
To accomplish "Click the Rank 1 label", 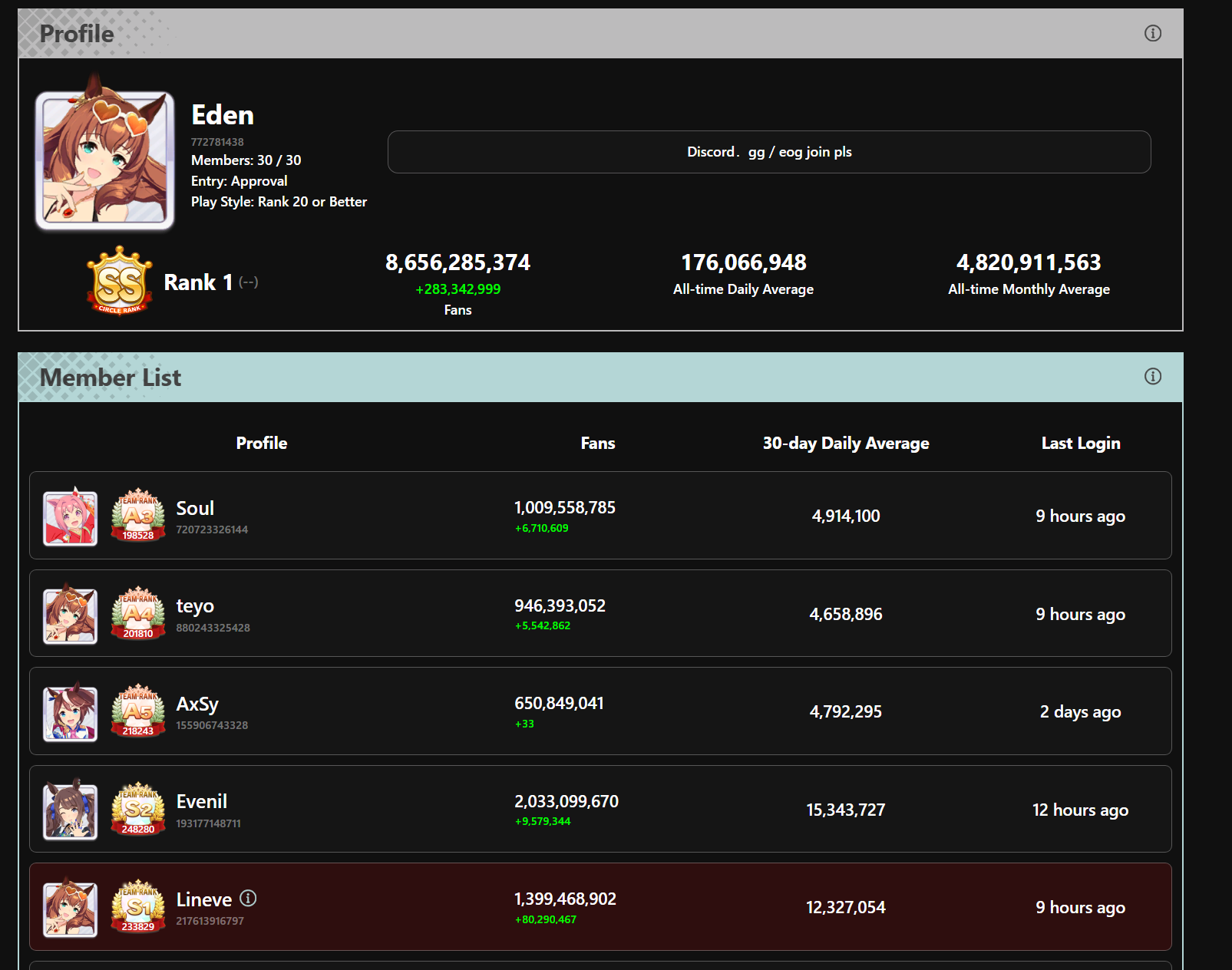I will click(198, 282).
